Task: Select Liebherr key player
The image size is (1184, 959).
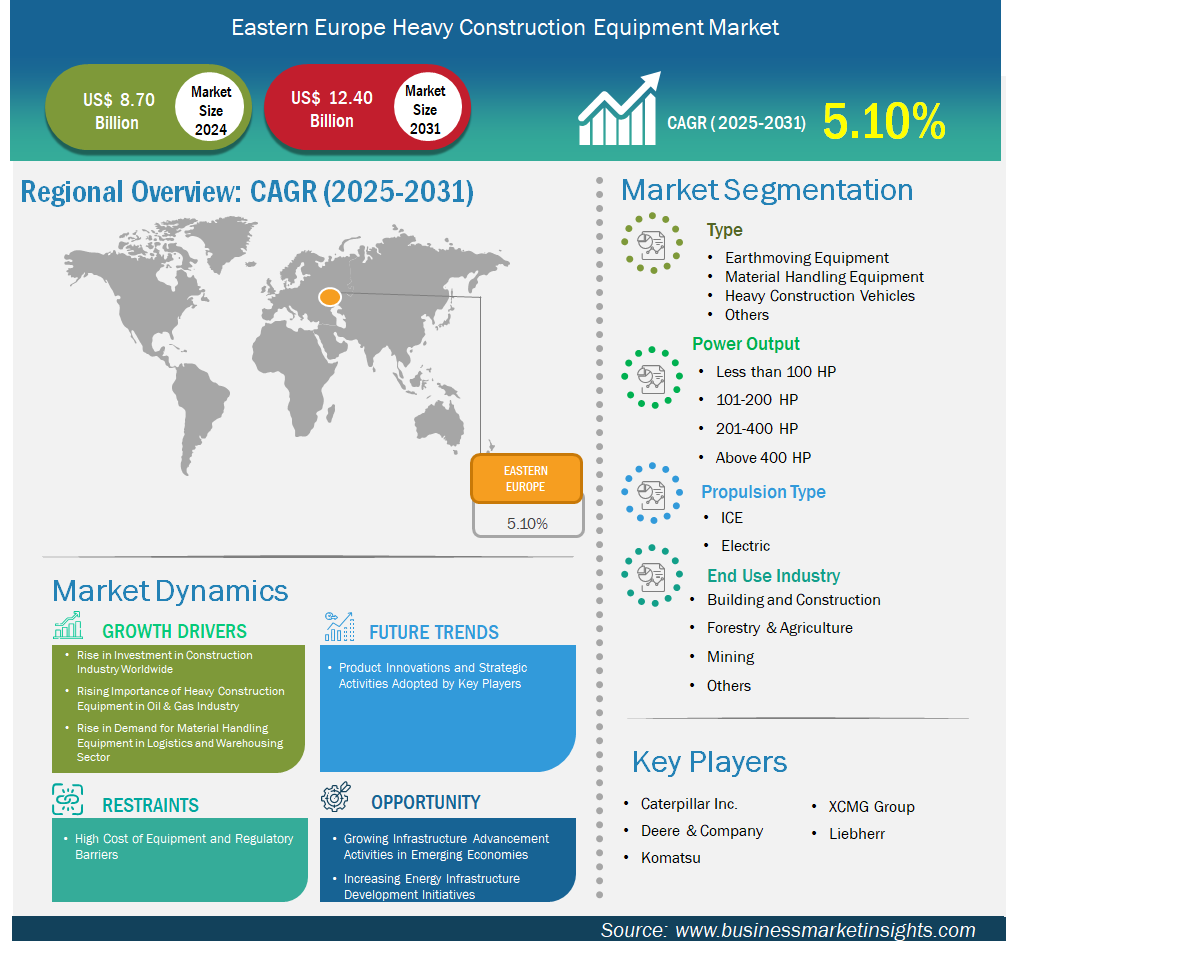Action: [856, 834]
